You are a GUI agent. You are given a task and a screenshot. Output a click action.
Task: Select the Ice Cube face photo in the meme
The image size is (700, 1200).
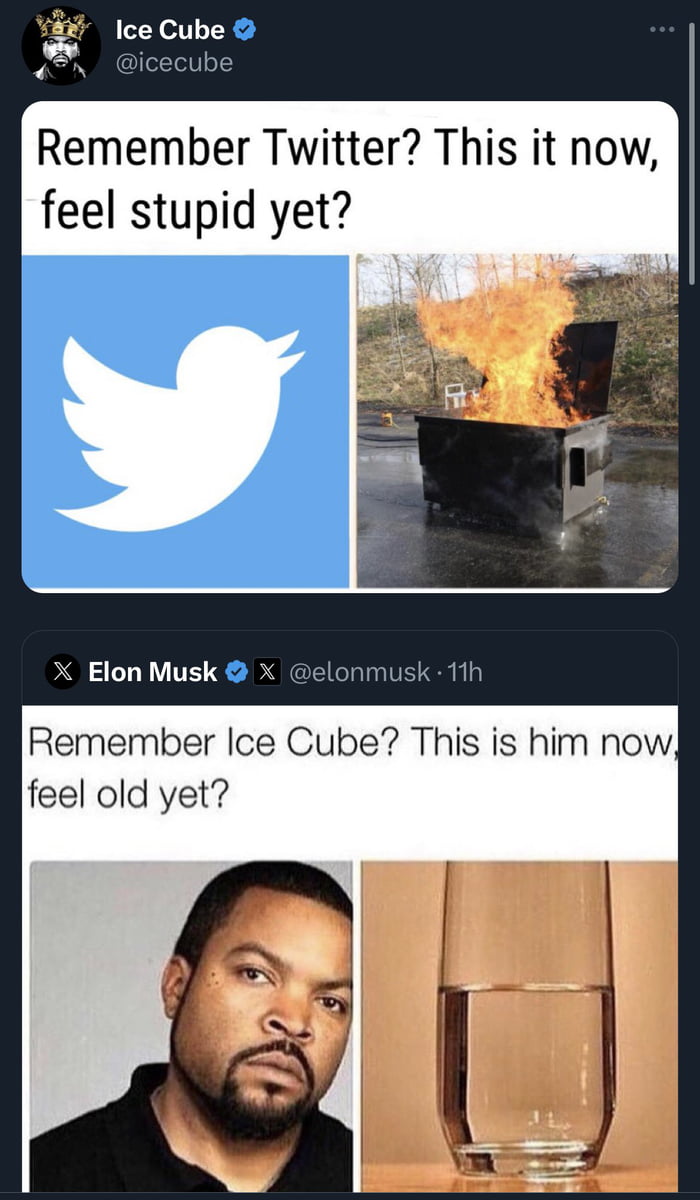190,1020
